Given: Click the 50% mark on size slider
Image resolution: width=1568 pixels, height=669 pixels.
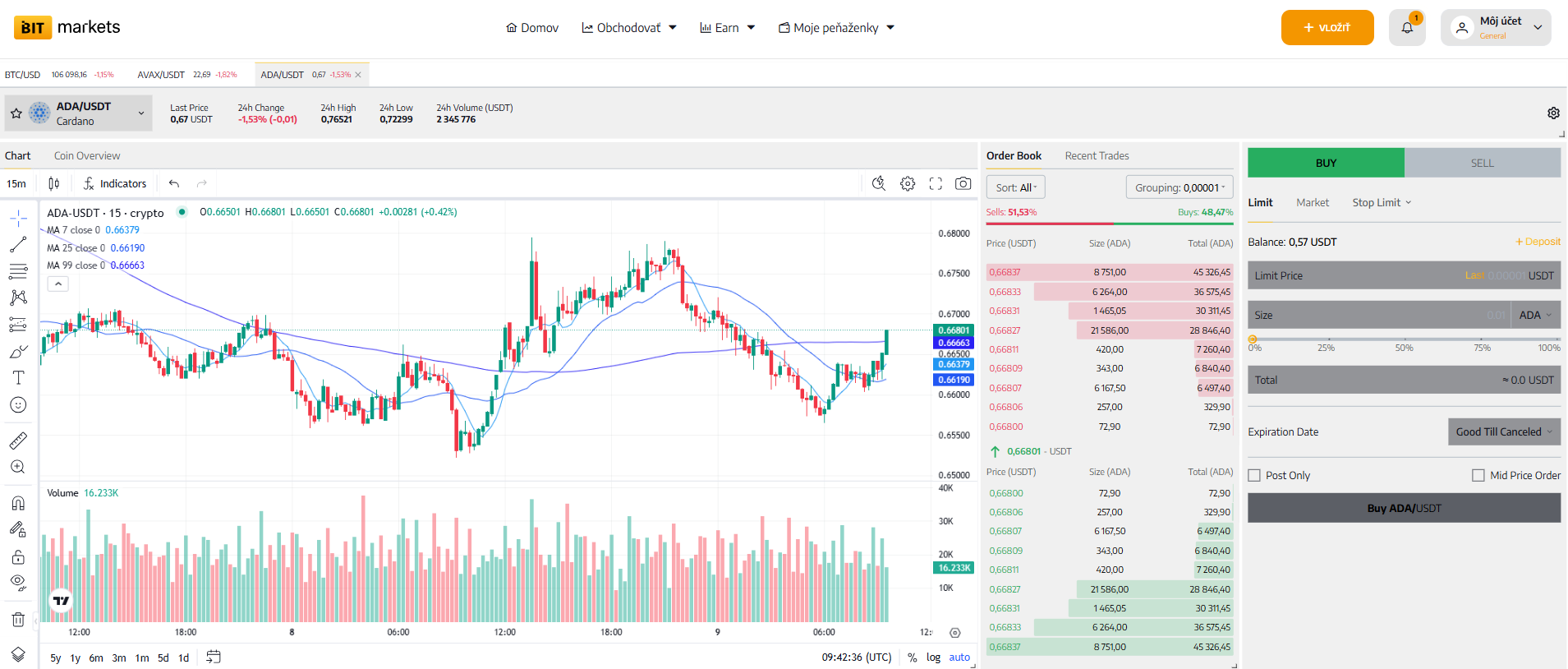Looking at the screenshot, I should pyautogui.click(x=1405, y=339).
